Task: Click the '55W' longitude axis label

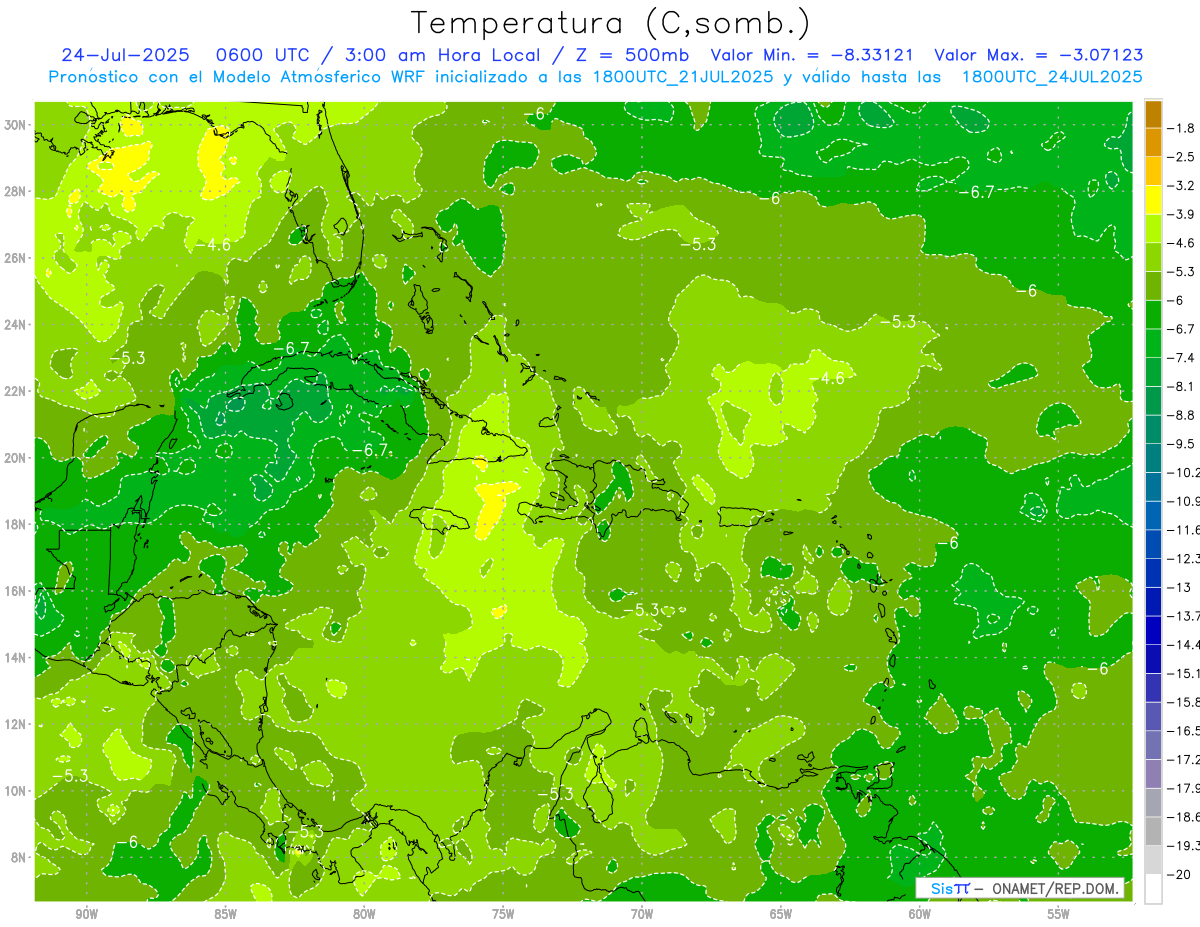Action: pos(1059,914)
